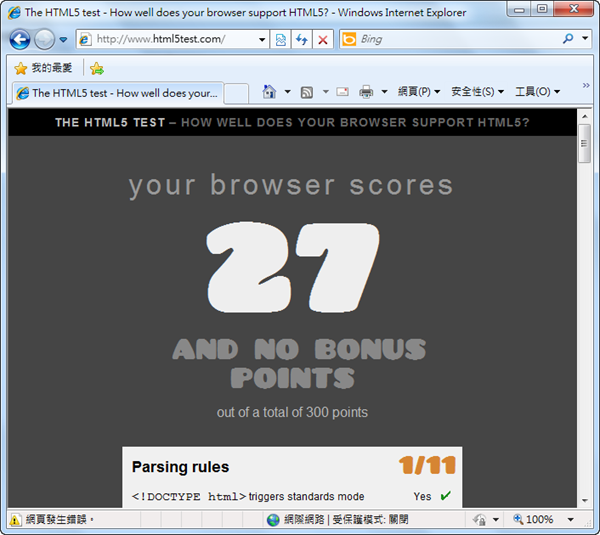
Task: Refresh the page with the blue arrows
Action: 302,39
